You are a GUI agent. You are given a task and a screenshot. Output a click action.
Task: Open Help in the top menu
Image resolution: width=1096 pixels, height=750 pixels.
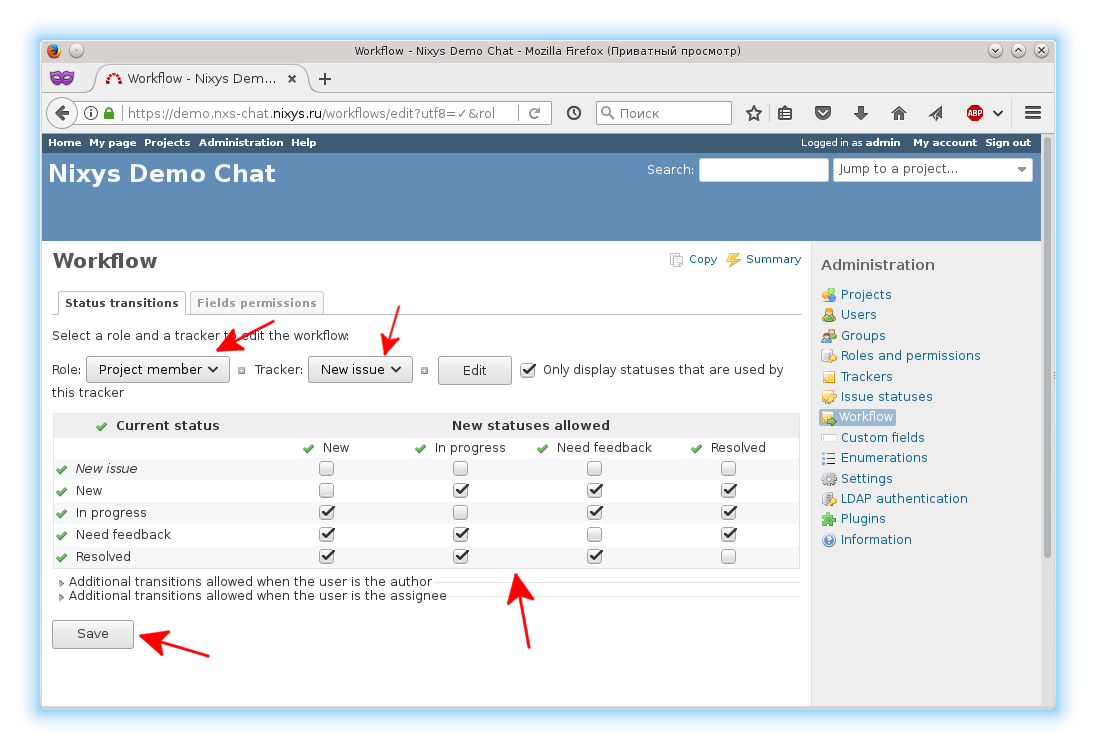303,143
